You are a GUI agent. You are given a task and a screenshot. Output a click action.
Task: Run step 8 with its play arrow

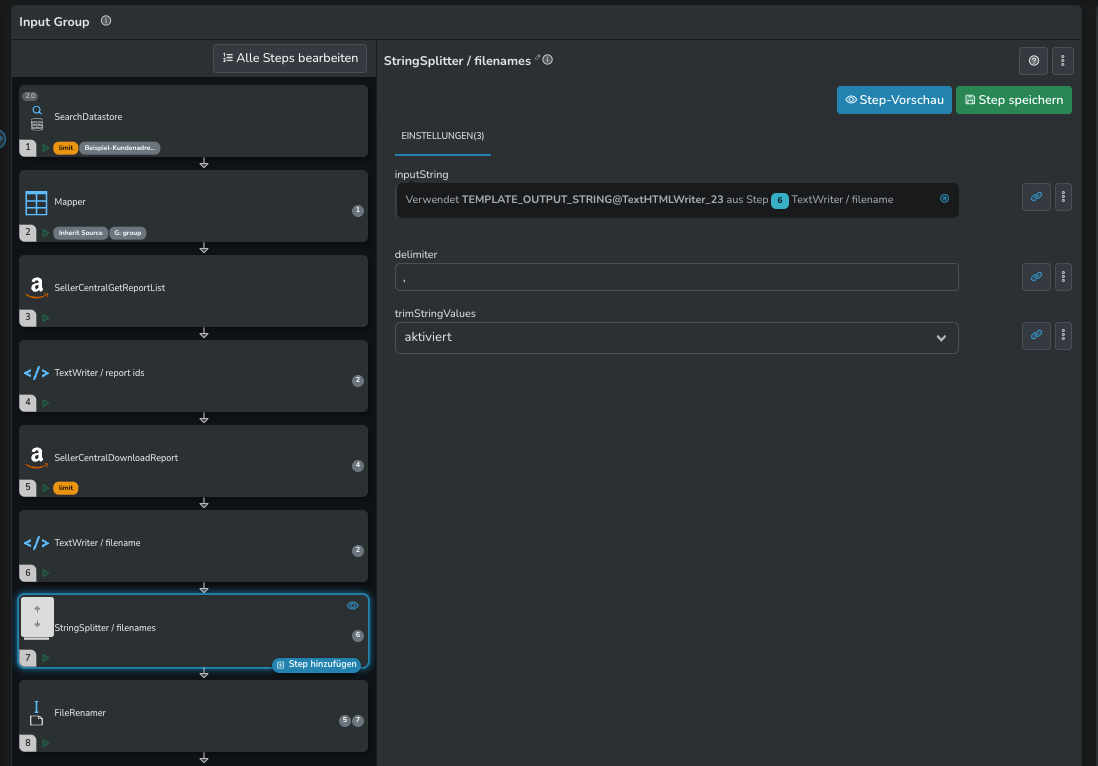[46, 743]
